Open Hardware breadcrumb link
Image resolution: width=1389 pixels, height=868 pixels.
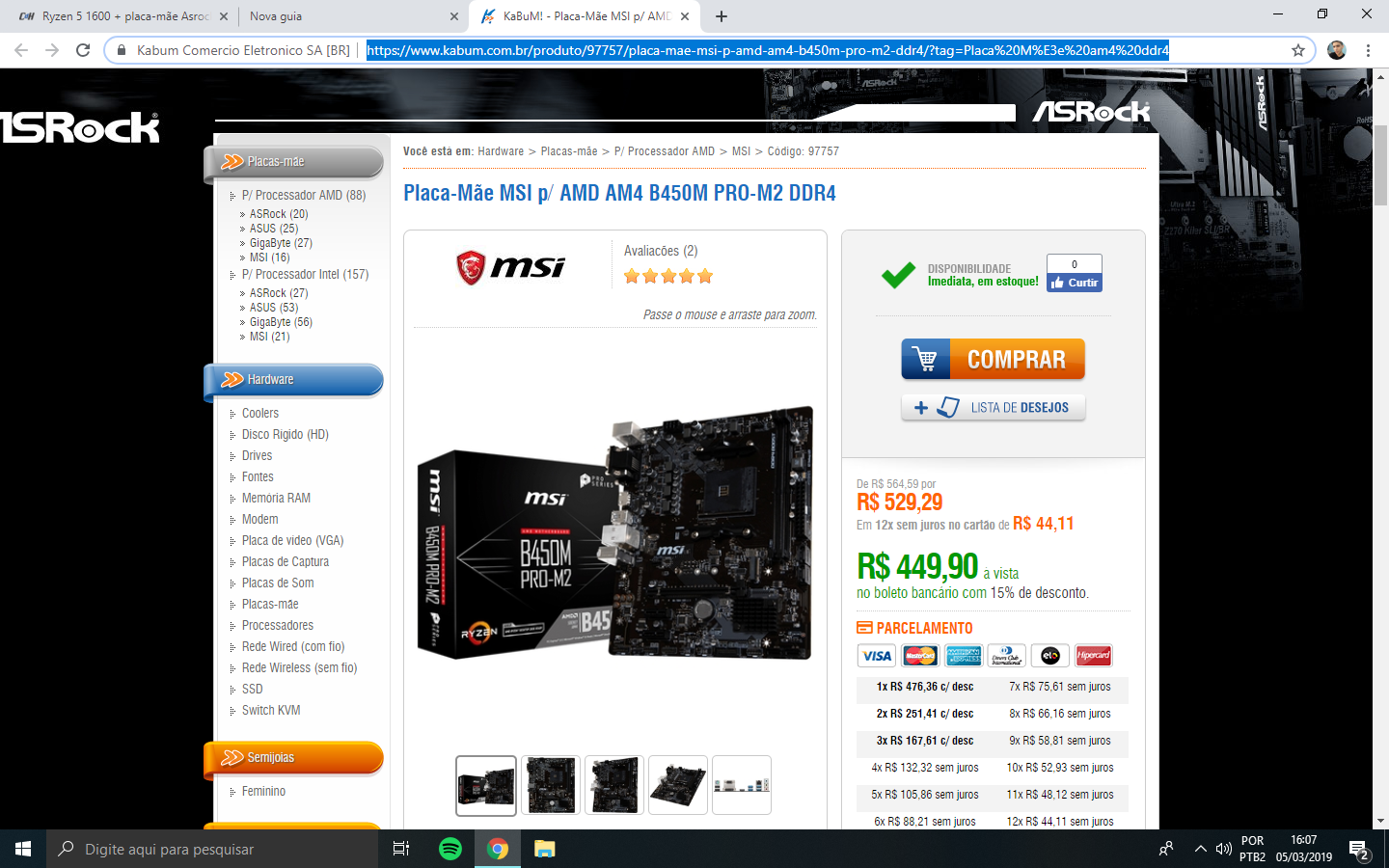pos(501,151)
